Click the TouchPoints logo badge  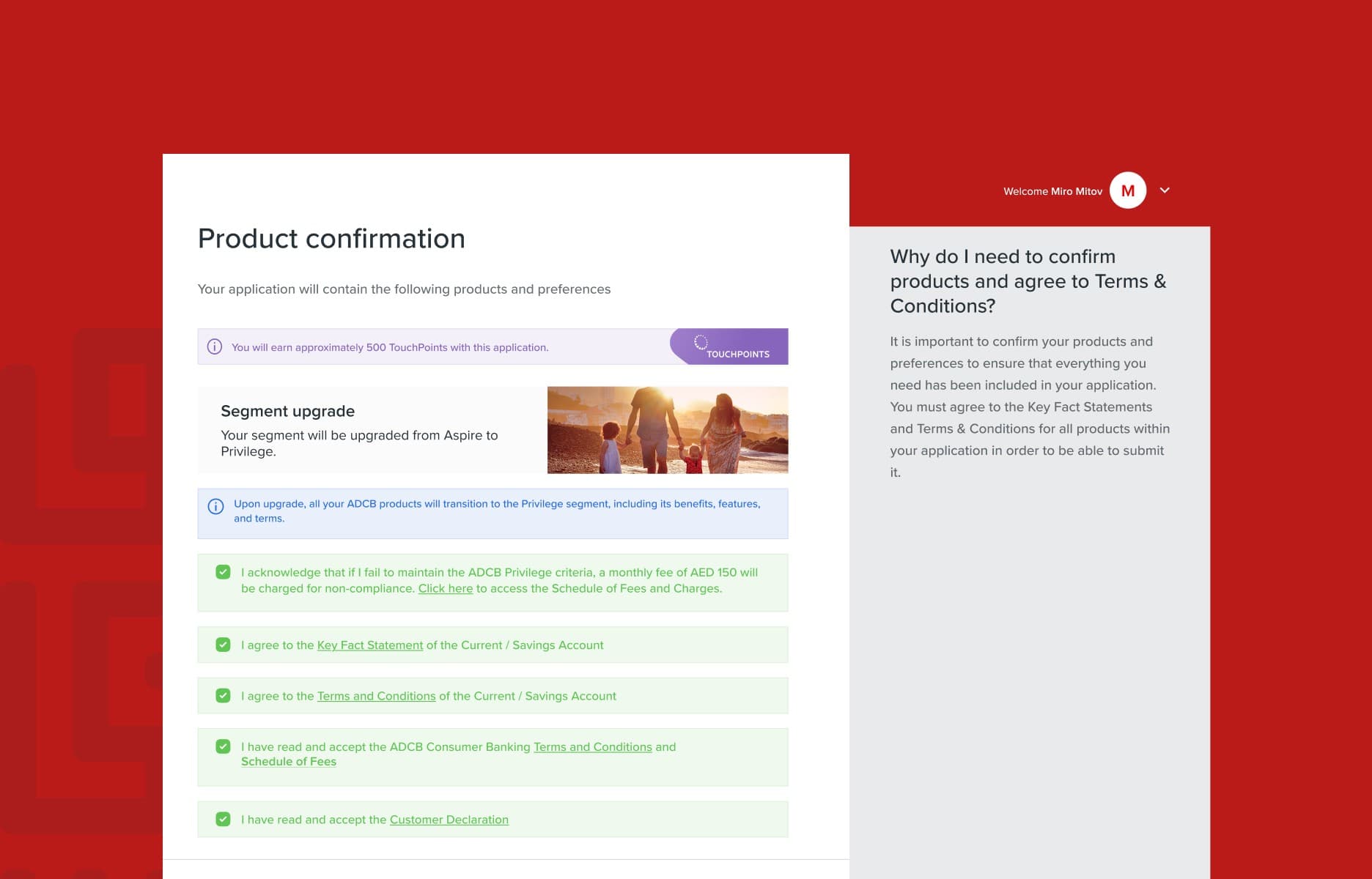coord(730,346)
